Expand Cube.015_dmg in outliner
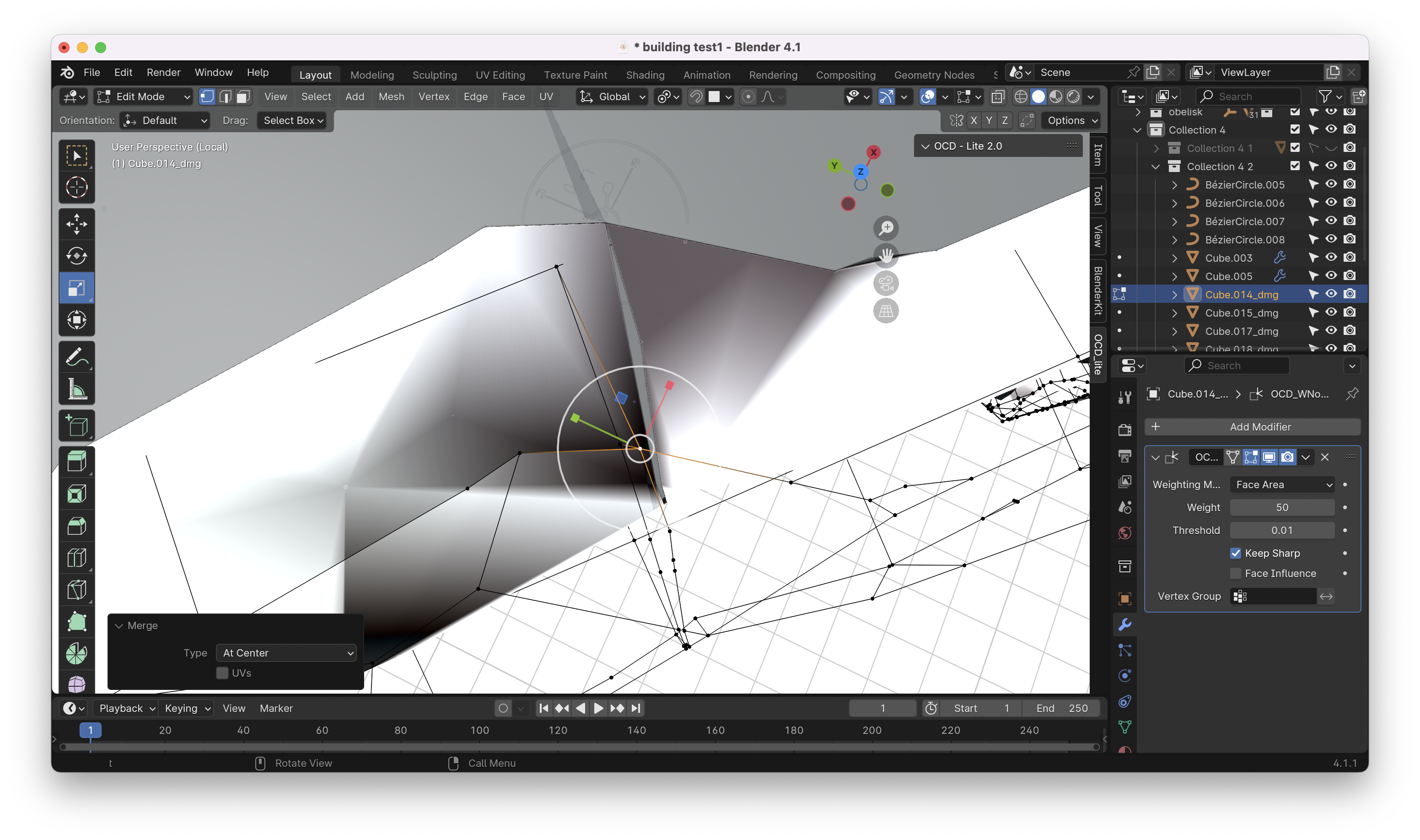The image size is (1420, 840). coord(1174,313)
